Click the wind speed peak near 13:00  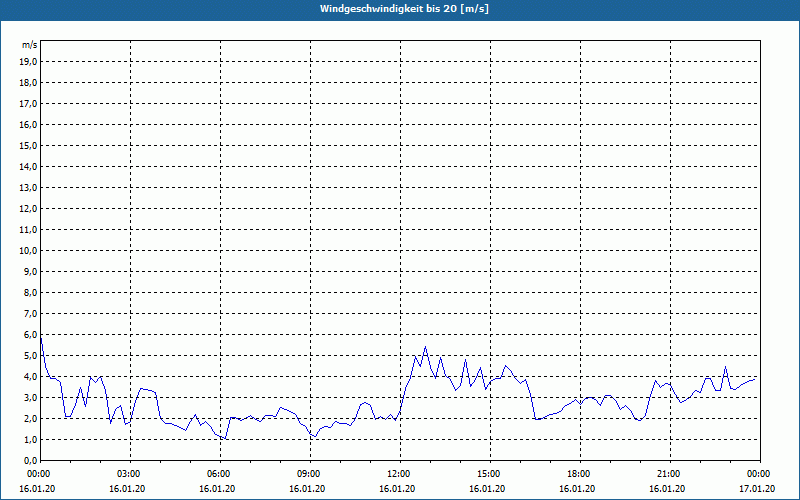425,347
